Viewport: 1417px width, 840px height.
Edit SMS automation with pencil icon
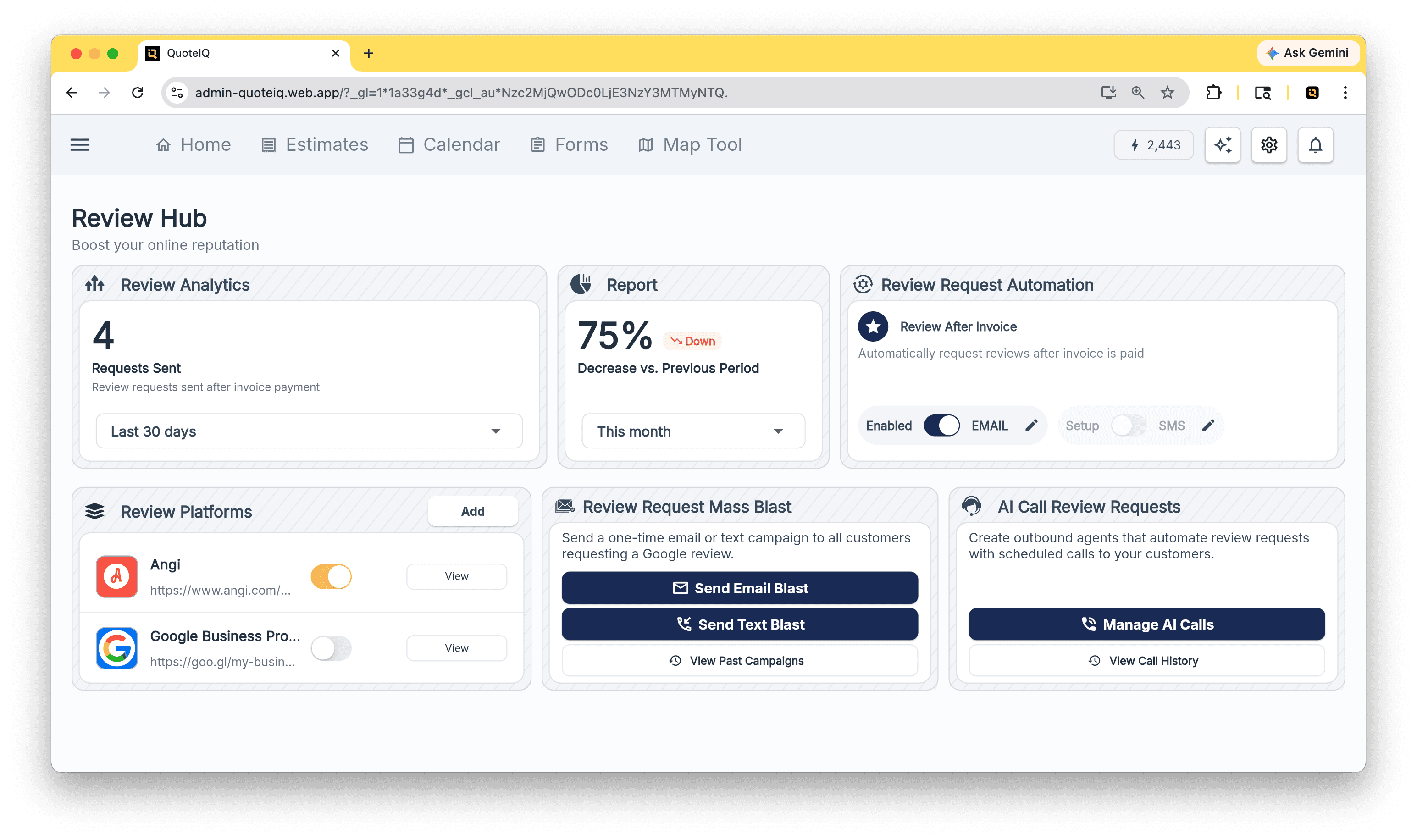(x=1208, y=425)
